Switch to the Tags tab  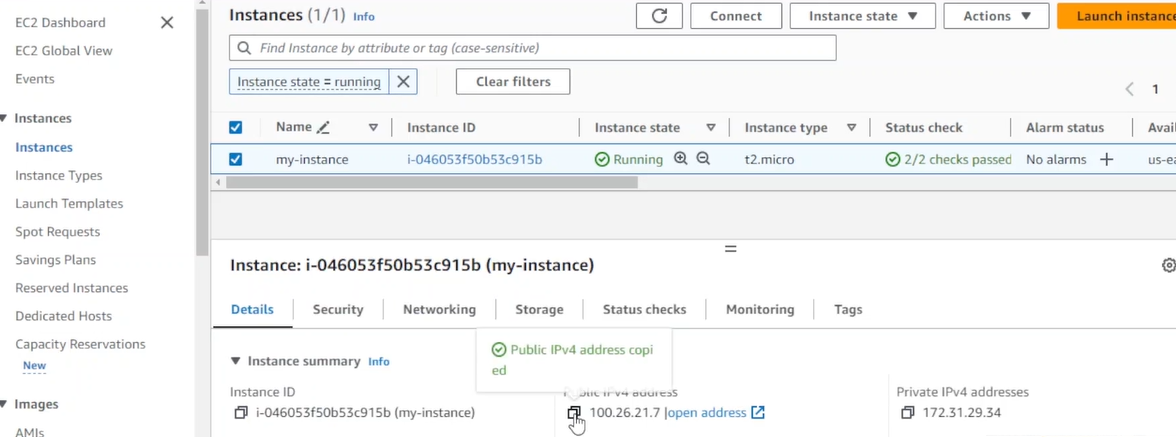[x=848, y=309]
